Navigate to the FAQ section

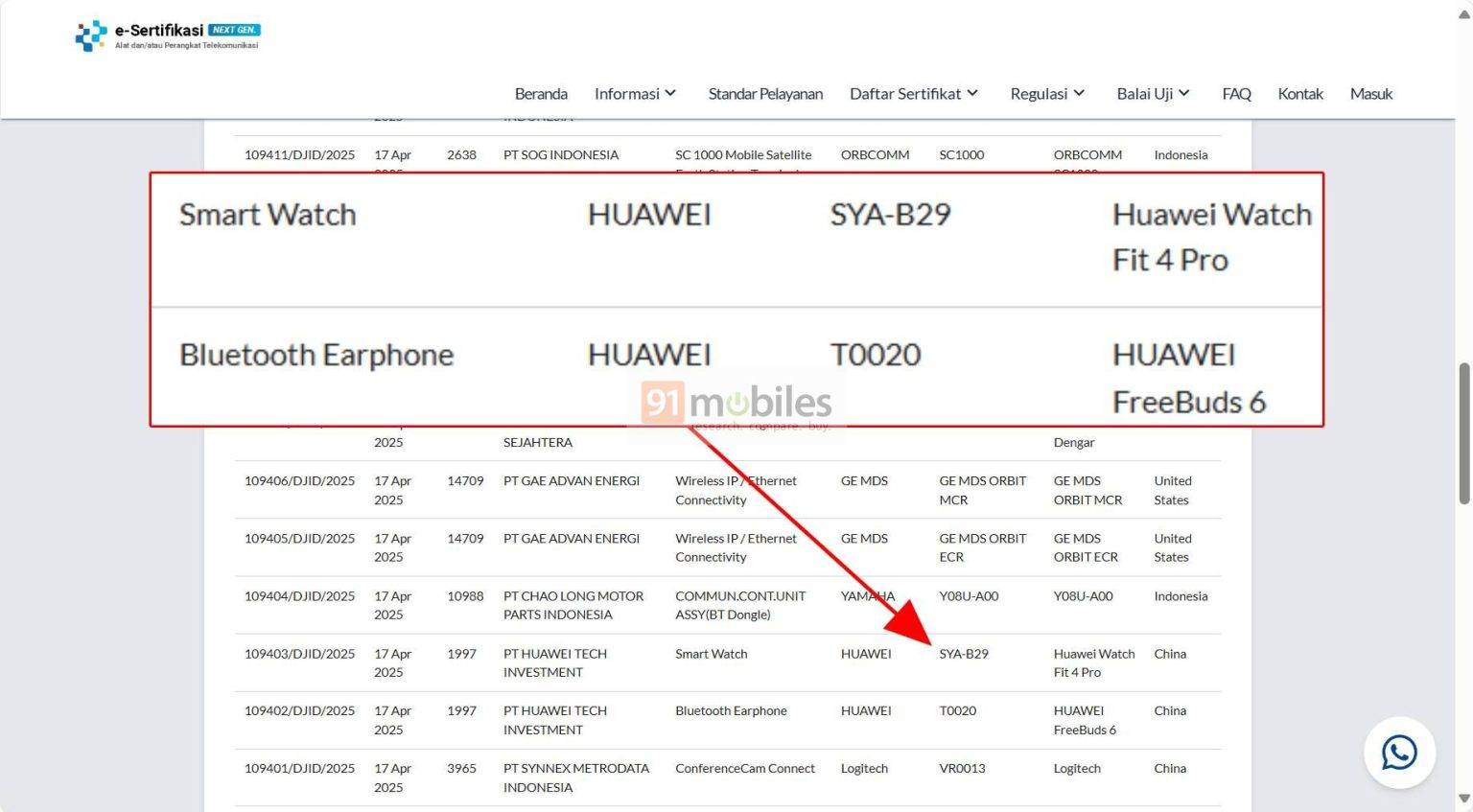1236,93
